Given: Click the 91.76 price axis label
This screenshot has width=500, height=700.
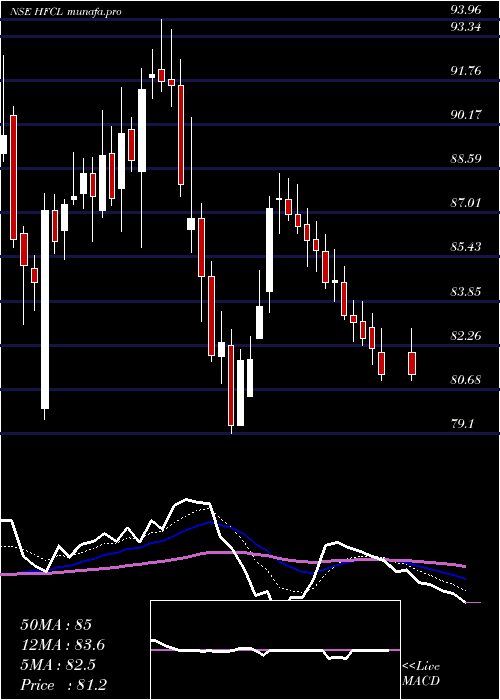Looking at the screenshot, I should click(466, 71).
